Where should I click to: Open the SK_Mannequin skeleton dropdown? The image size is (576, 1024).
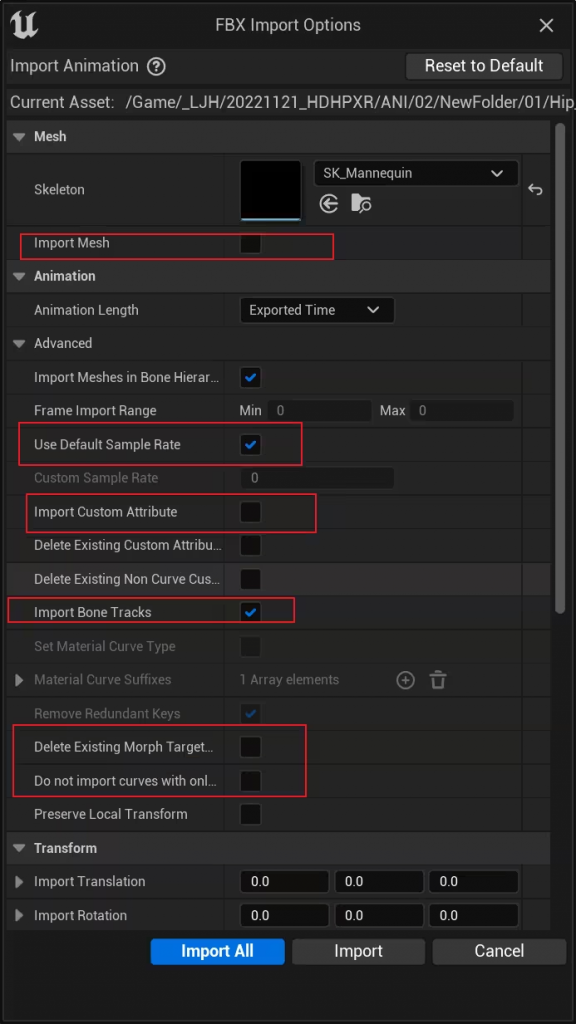tap(416, 174)
